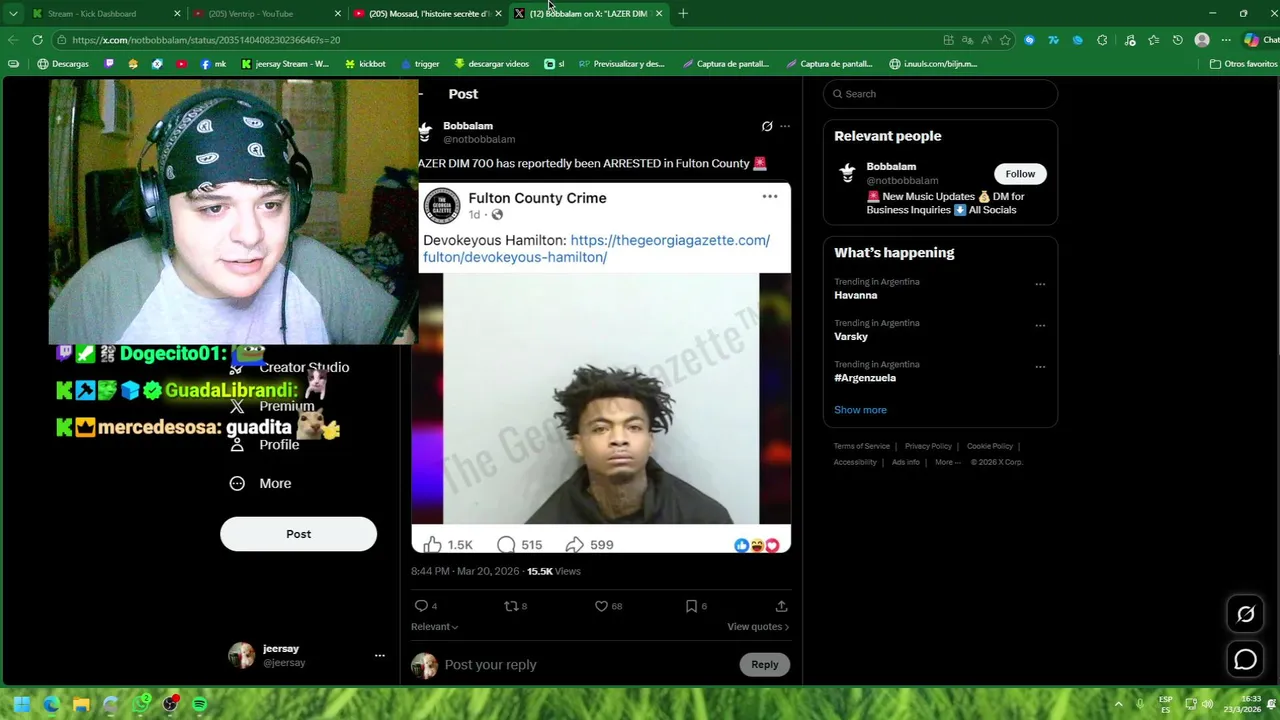Image resolution: width=1280 pixels, height=720 pixels.
Task: Open the browser tab list dropdown arrow
Action: [x=13, y=14]
